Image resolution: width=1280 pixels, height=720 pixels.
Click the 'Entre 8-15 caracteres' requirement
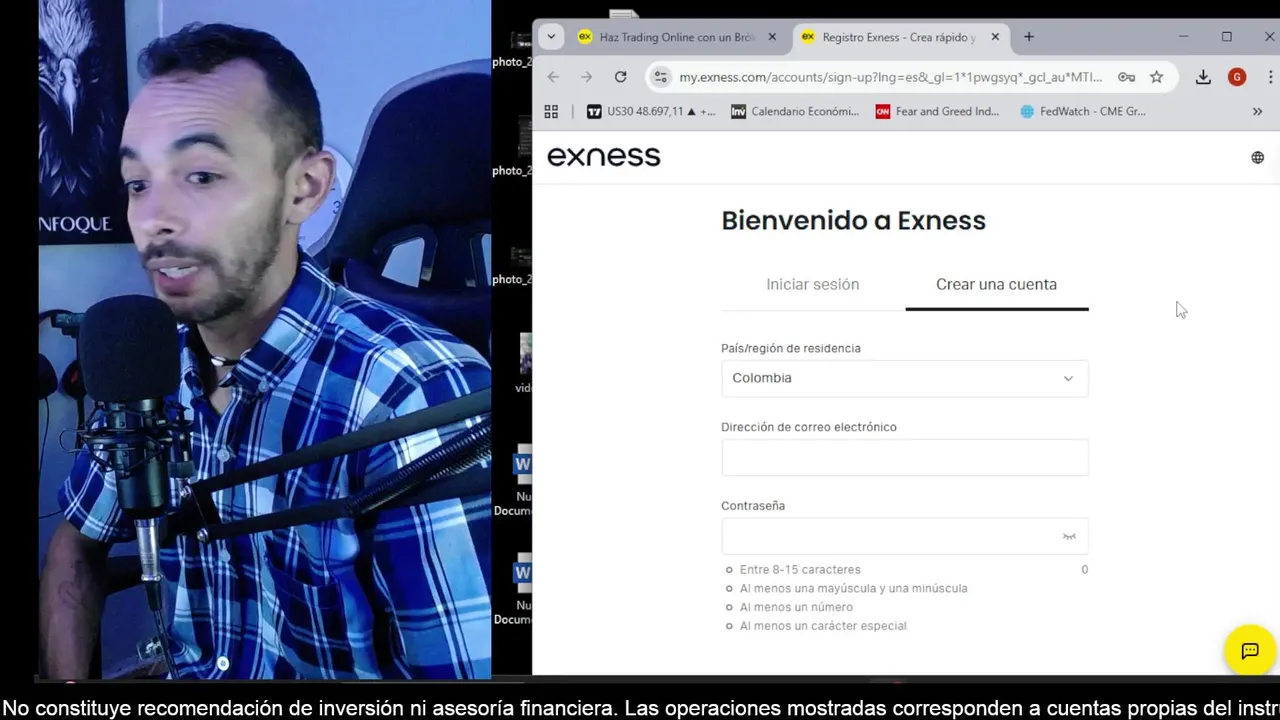point(800,570)
